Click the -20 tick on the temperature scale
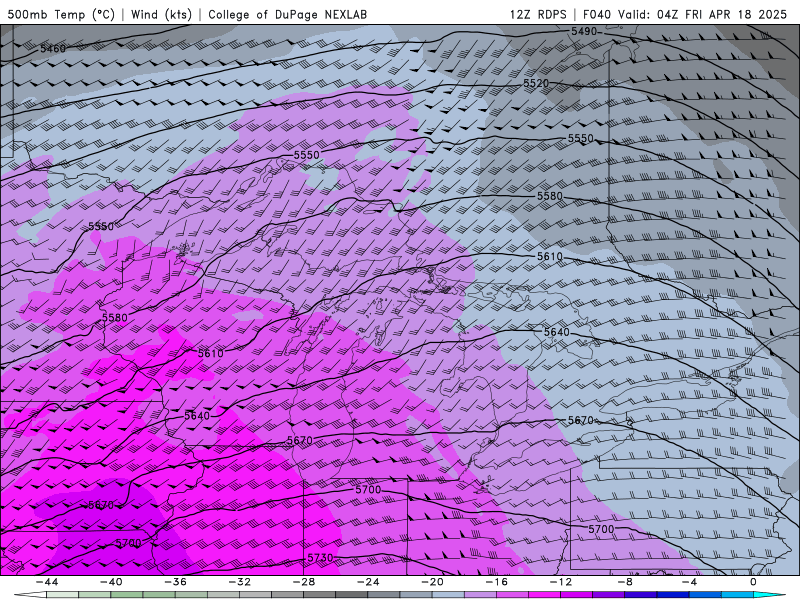 tap(432, 582)
